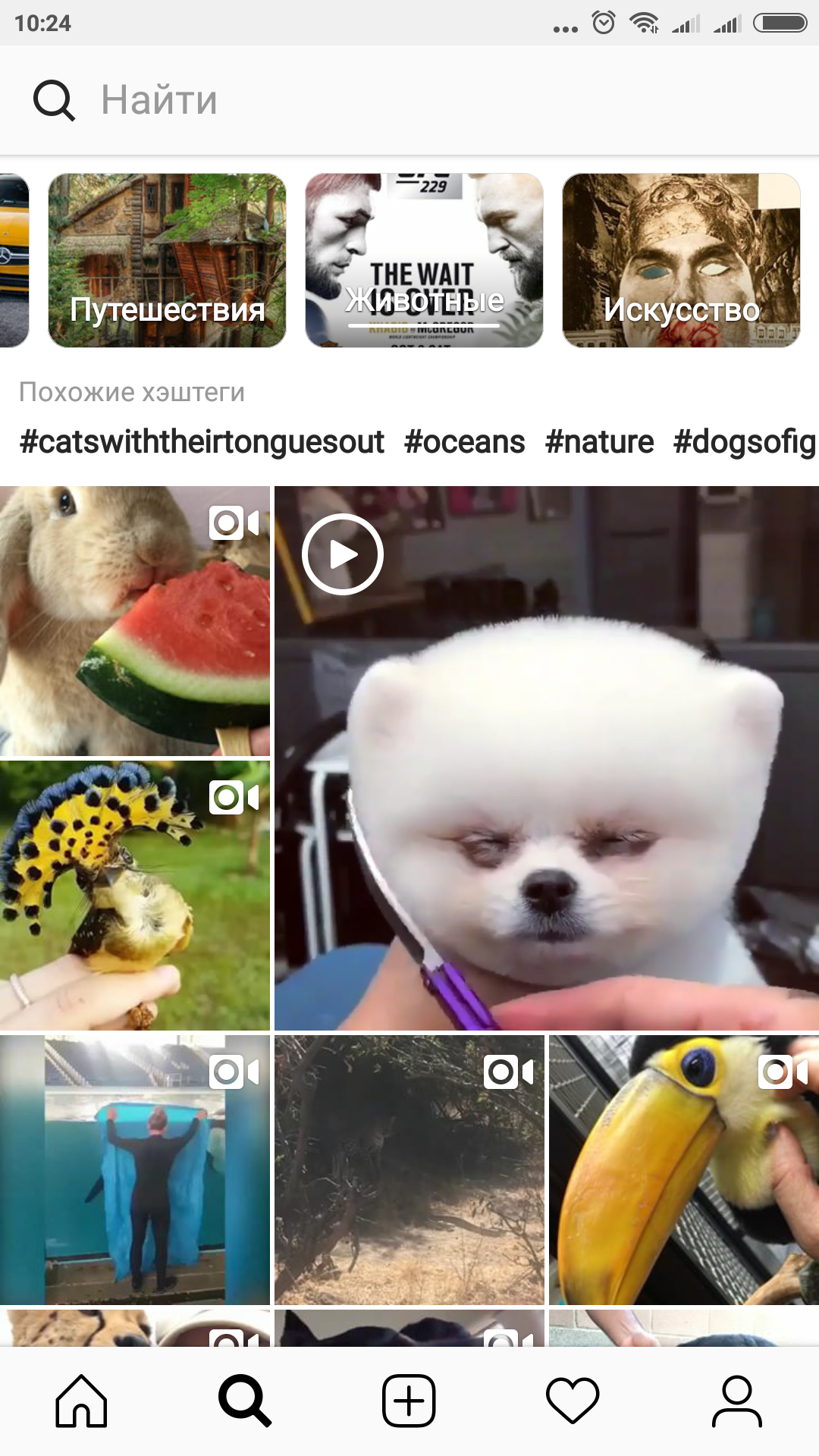Screen dimensions: 819x1456
Task: Open the #oceans hashtag
Action: pyautogui.click(x=464, y=441)
